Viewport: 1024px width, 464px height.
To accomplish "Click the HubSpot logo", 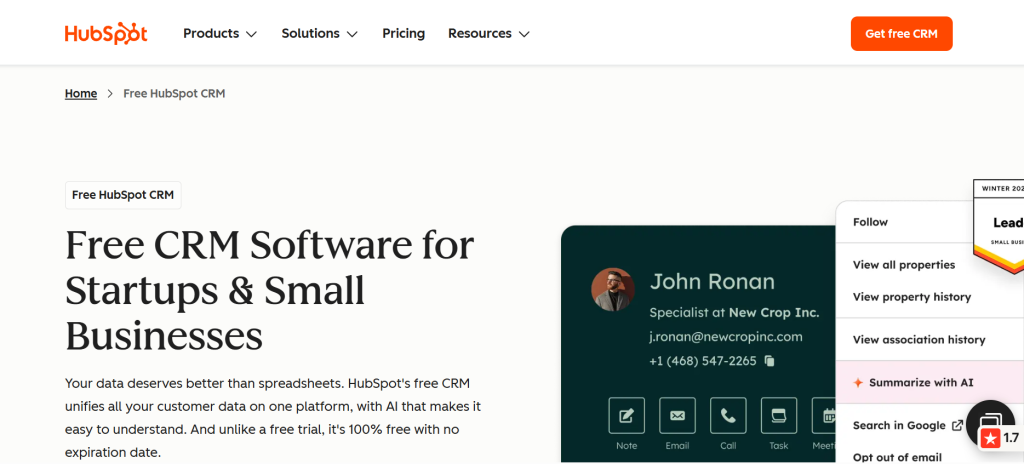I will (106, 33).
